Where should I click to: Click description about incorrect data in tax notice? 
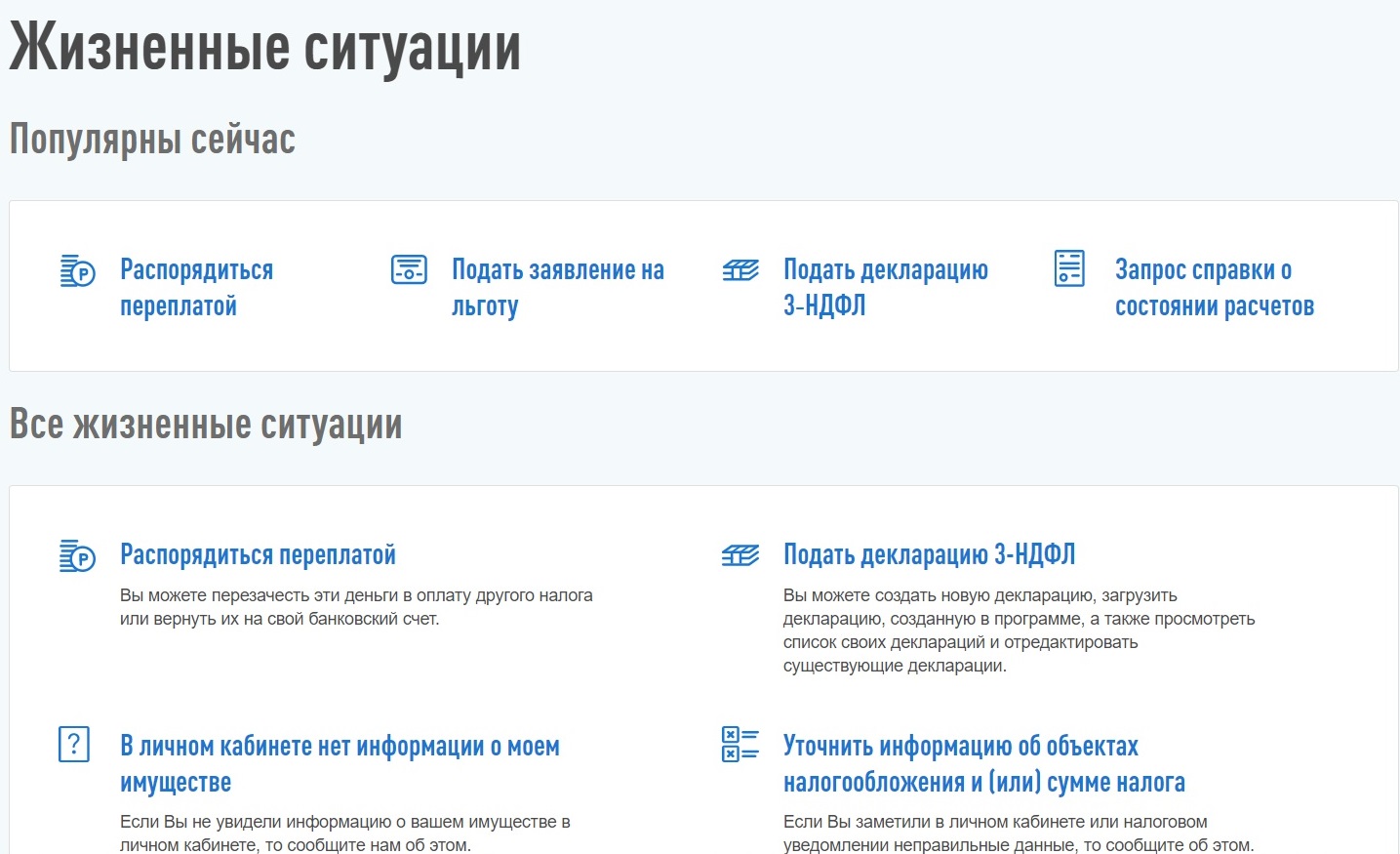1019,834
